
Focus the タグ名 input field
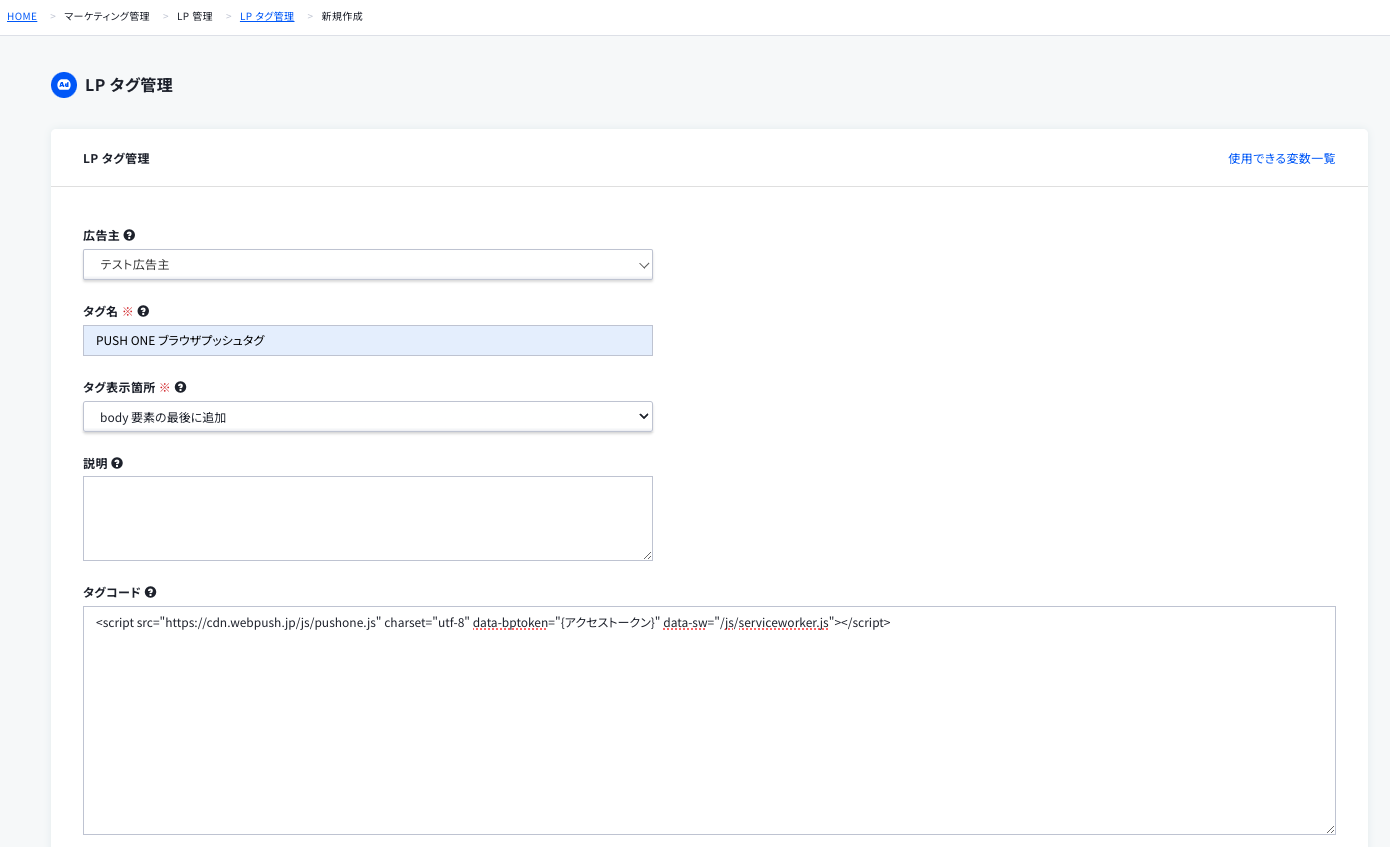pos(368,341)
